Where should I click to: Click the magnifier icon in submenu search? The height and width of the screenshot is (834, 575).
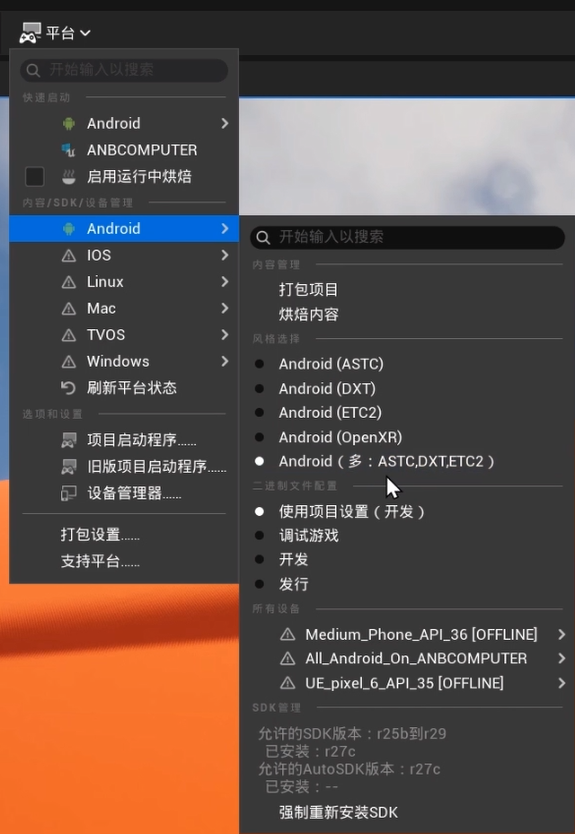263,237
